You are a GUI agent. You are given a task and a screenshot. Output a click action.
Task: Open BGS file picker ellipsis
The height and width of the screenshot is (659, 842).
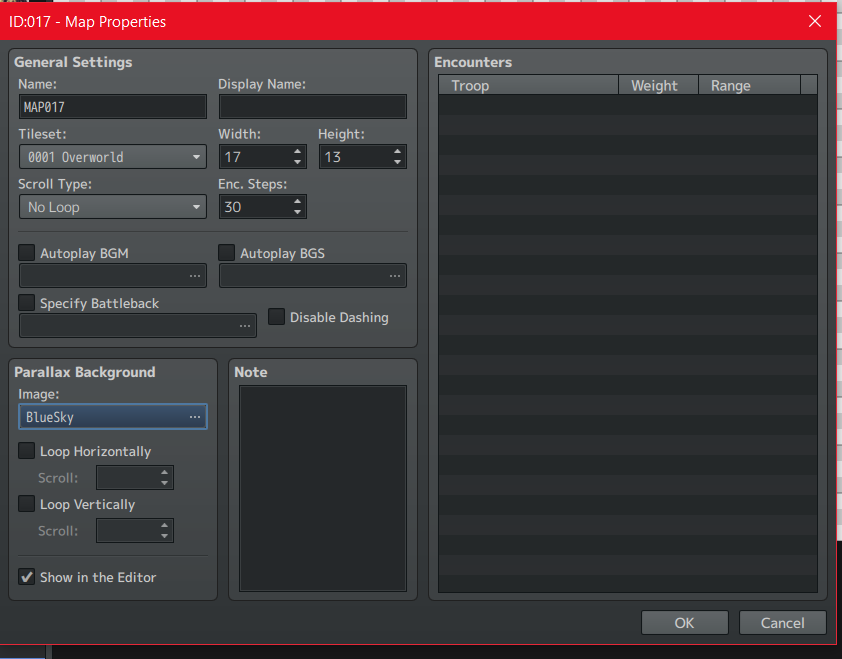tap(395, 276)
